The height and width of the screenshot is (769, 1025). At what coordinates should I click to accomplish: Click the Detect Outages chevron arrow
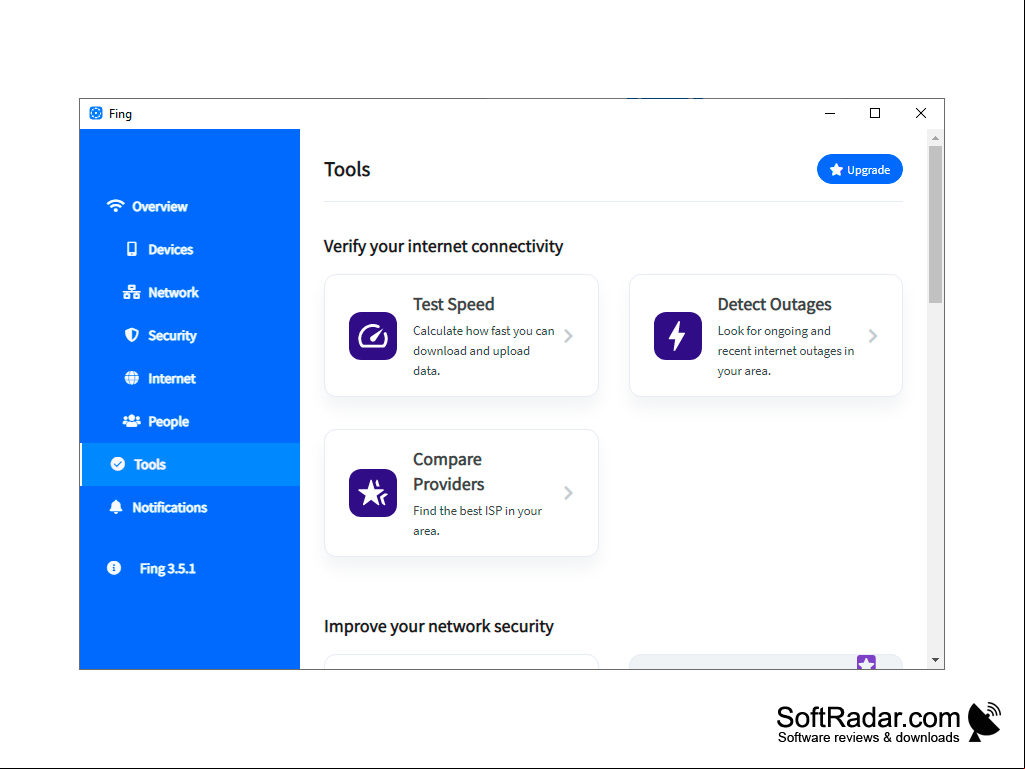(x=873, y=336)
